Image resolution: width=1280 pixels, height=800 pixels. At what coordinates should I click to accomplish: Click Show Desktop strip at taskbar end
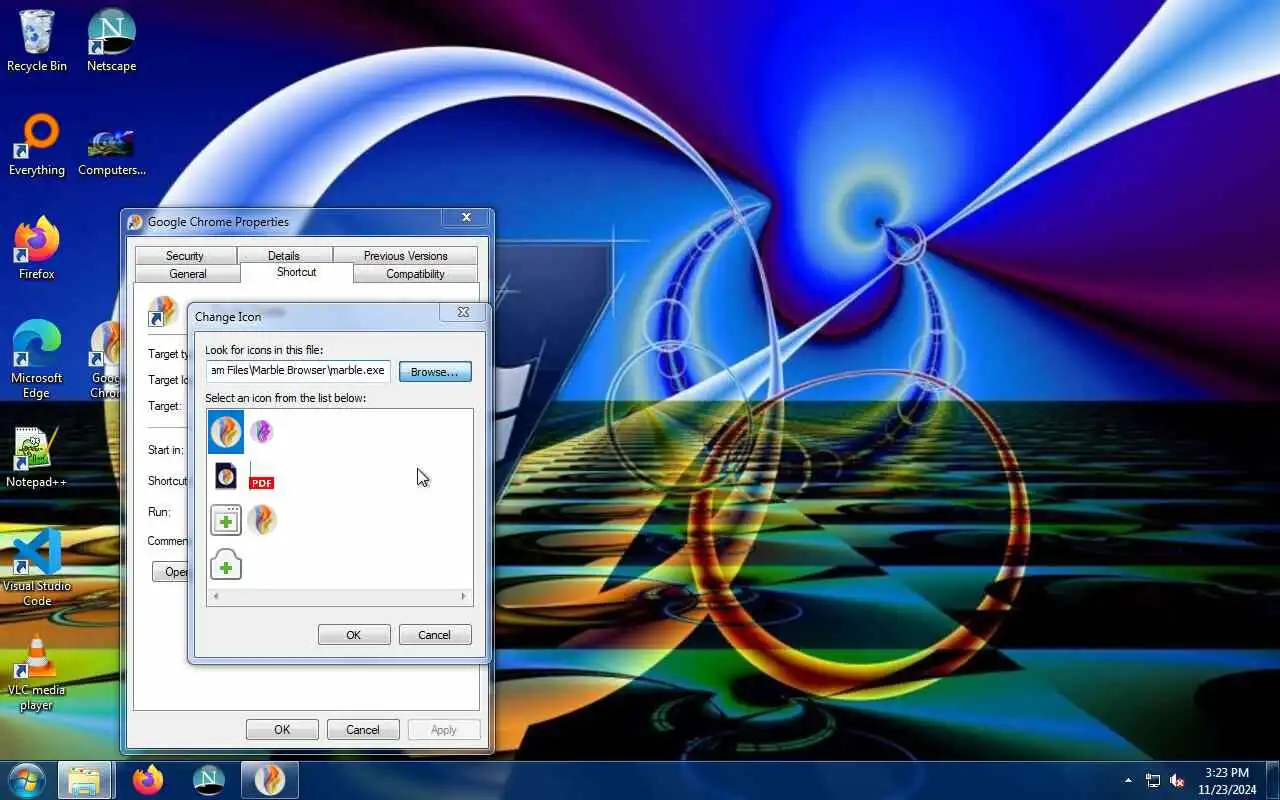coord(1272,781)
